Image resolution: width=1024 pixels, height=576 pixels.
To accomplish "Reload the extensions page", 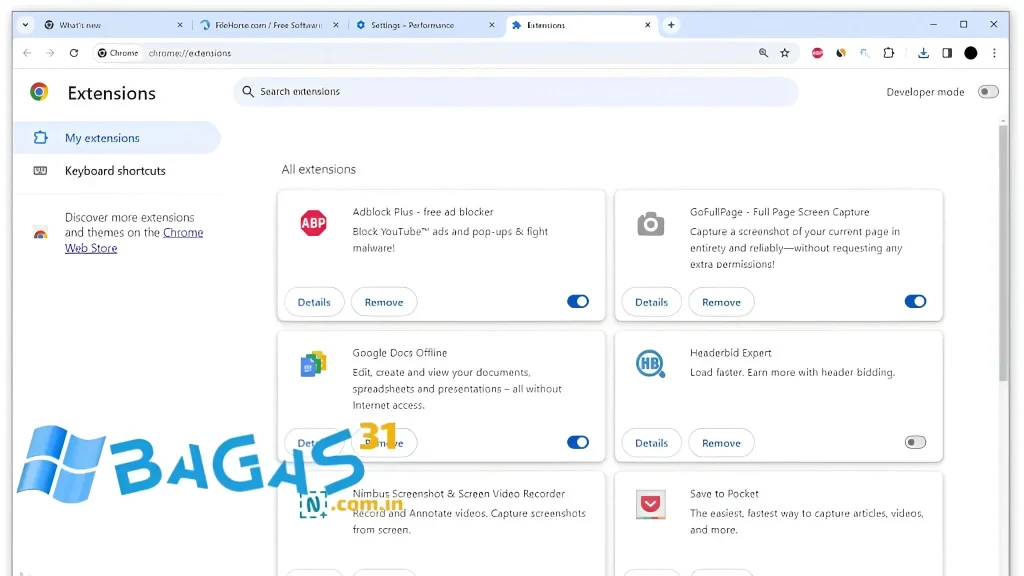I will (x=74, y=53).
